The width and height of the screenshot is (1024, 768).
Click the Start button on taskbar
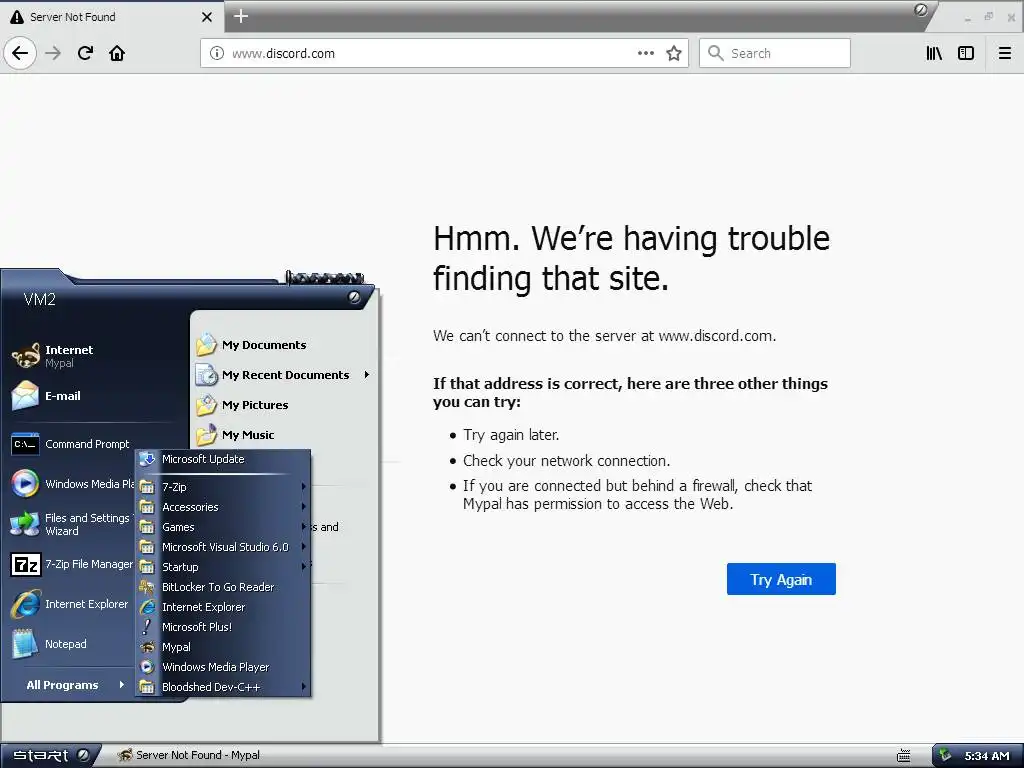tap(50, 756)
